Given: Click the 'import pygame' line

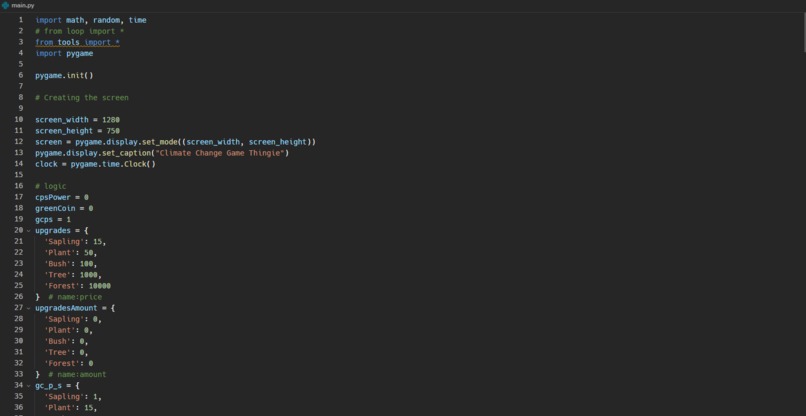Looking at the screenshot, I should (64, 53).
